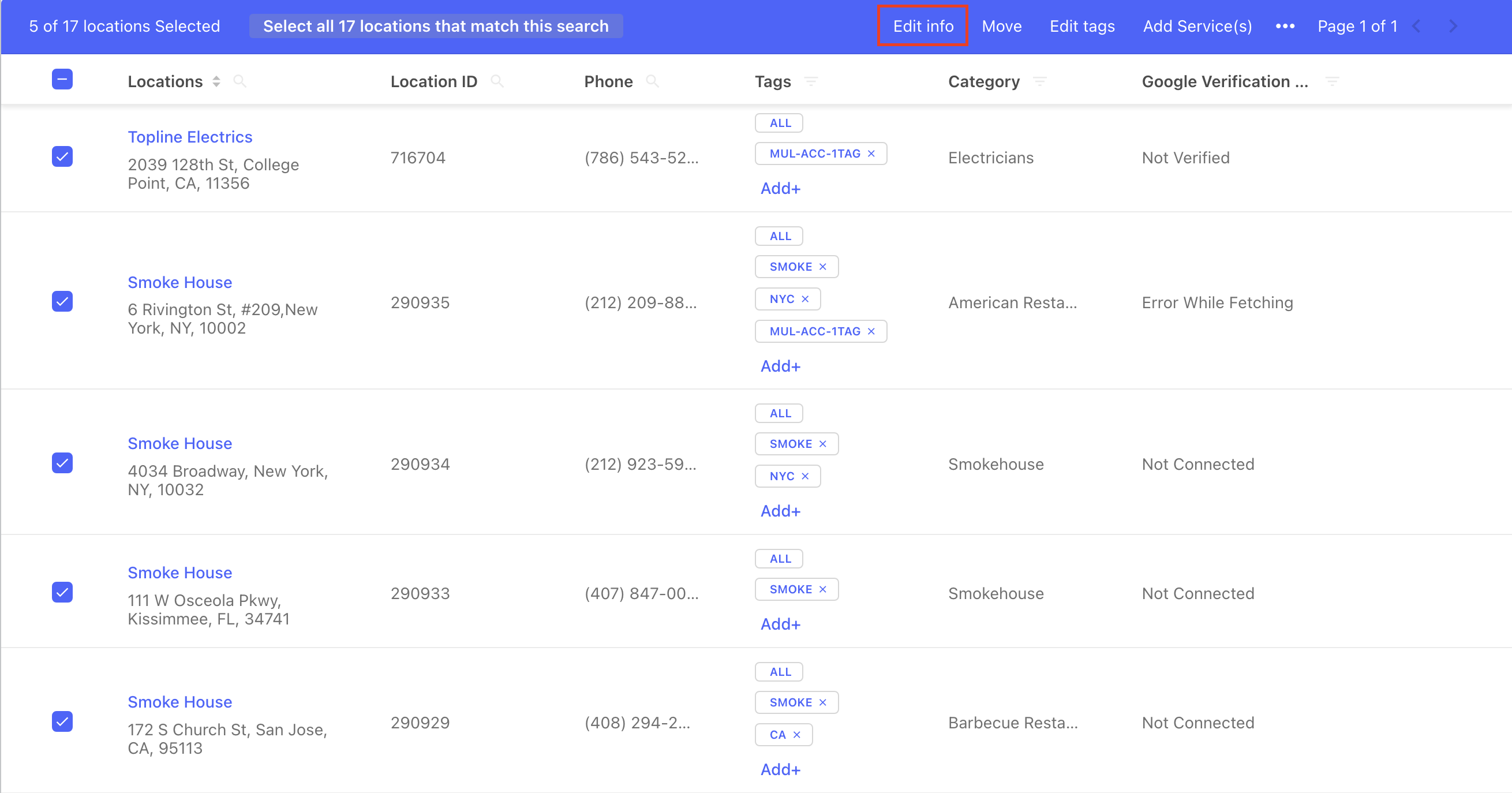Click 'Electricians' category cell

(990, 158)
